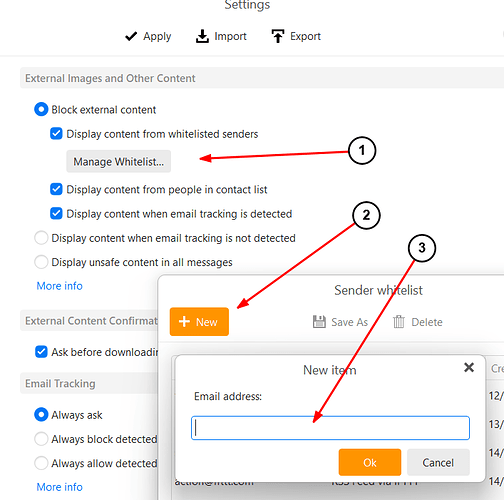This screenshot has width=504, height=500.
Task: Click the Import download icon
Action: click(x=202, y=36)
